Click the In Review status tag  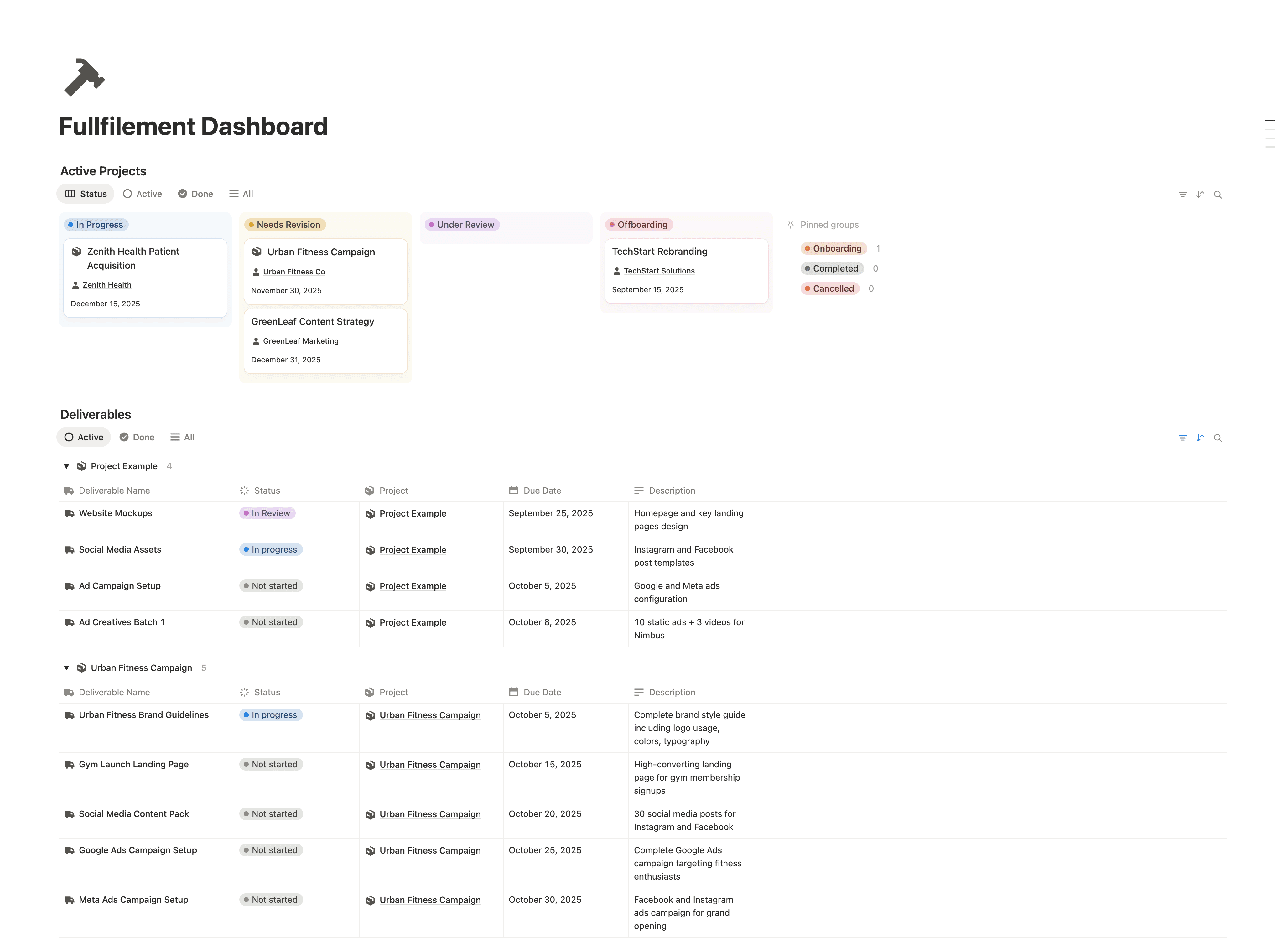click(267, 513)
